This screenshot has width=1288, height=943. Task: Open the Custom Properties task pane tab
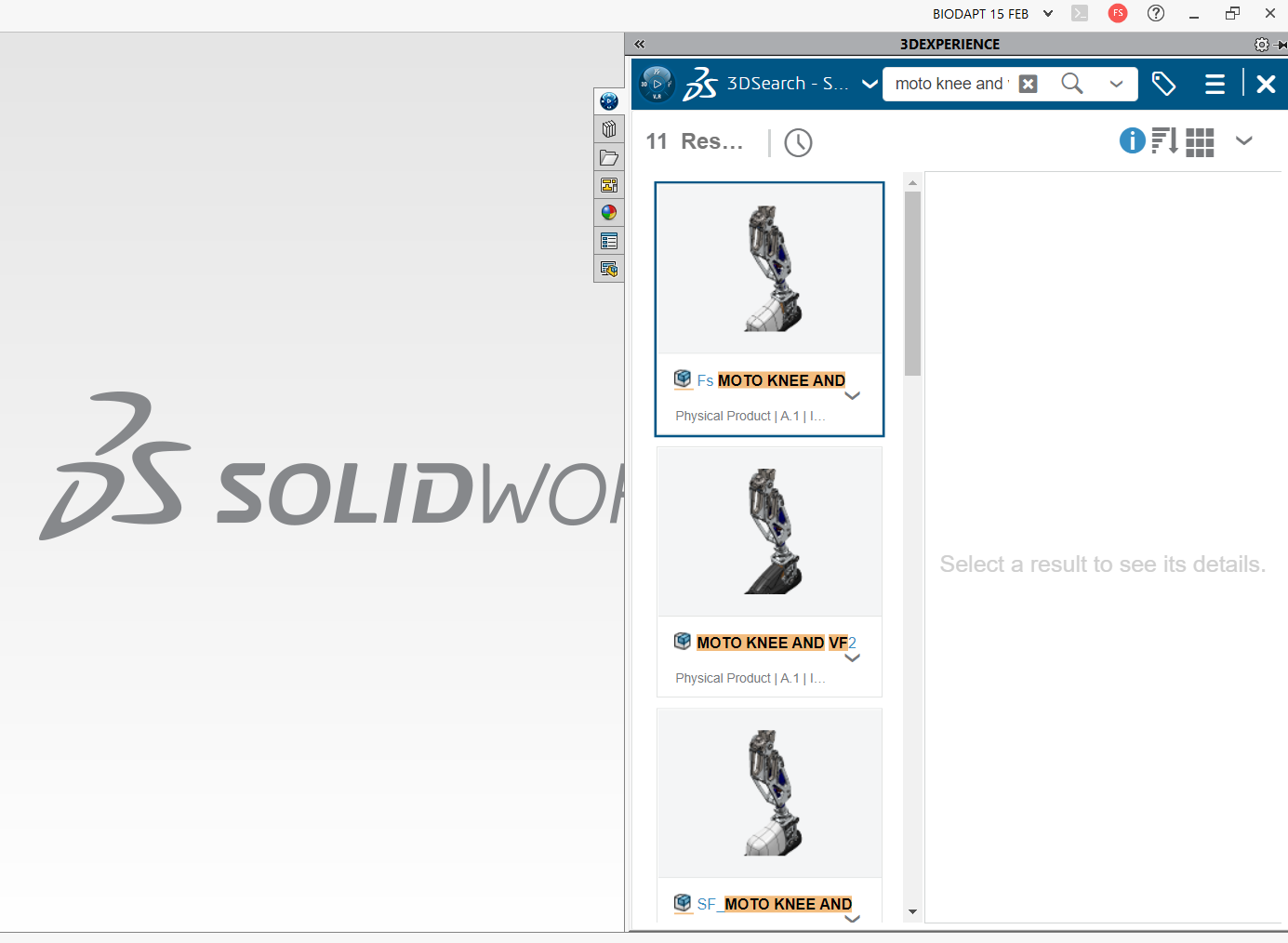coord(609,241)
